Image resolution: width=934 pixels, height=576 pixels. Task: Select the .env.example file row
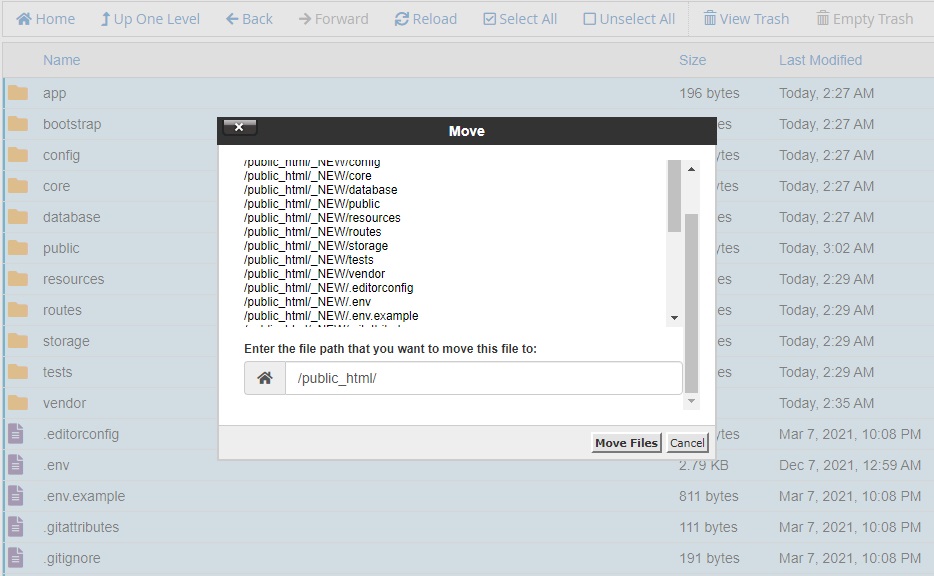coord(84,496)
